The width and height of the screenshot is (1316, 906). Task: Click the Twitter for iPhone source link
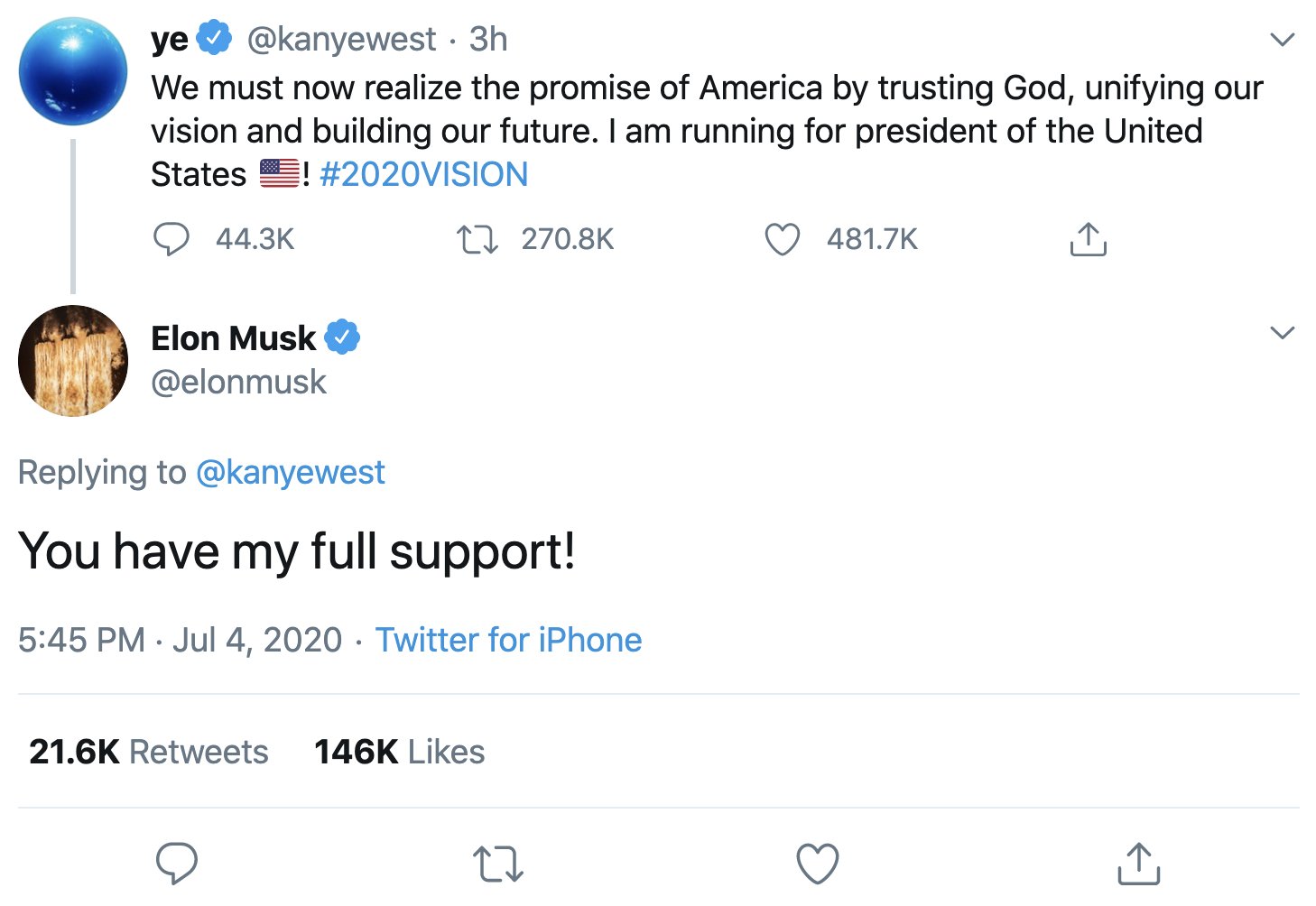(508, 640)
